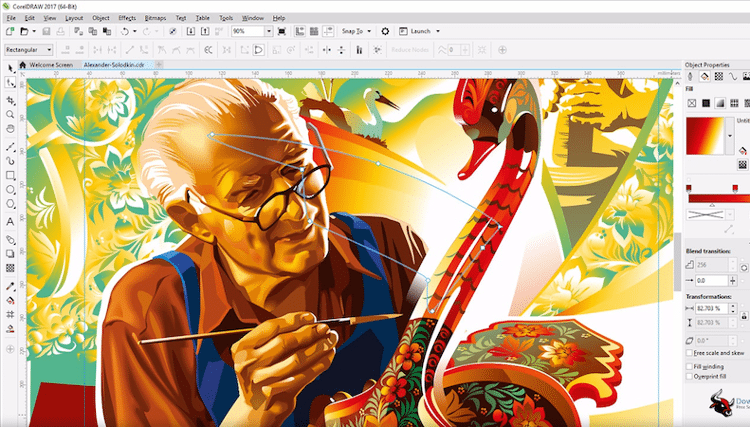750x427 pixels.
Task: Choose the Rectangle tool
Action: pyautogui.click(x=11, y=175)
